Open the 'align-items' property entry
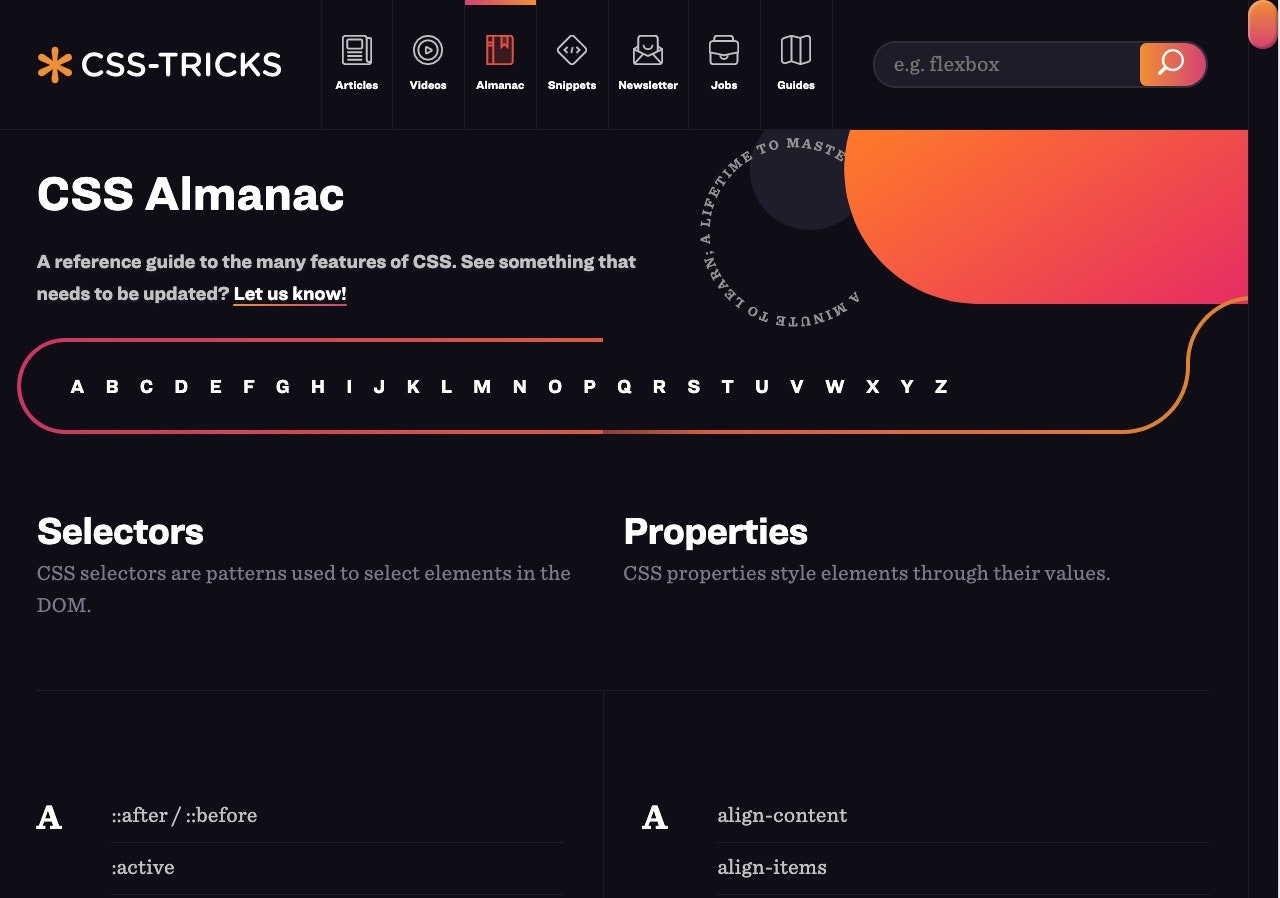The height and width of the screenshot is (898, 1280). coord(772,868)
